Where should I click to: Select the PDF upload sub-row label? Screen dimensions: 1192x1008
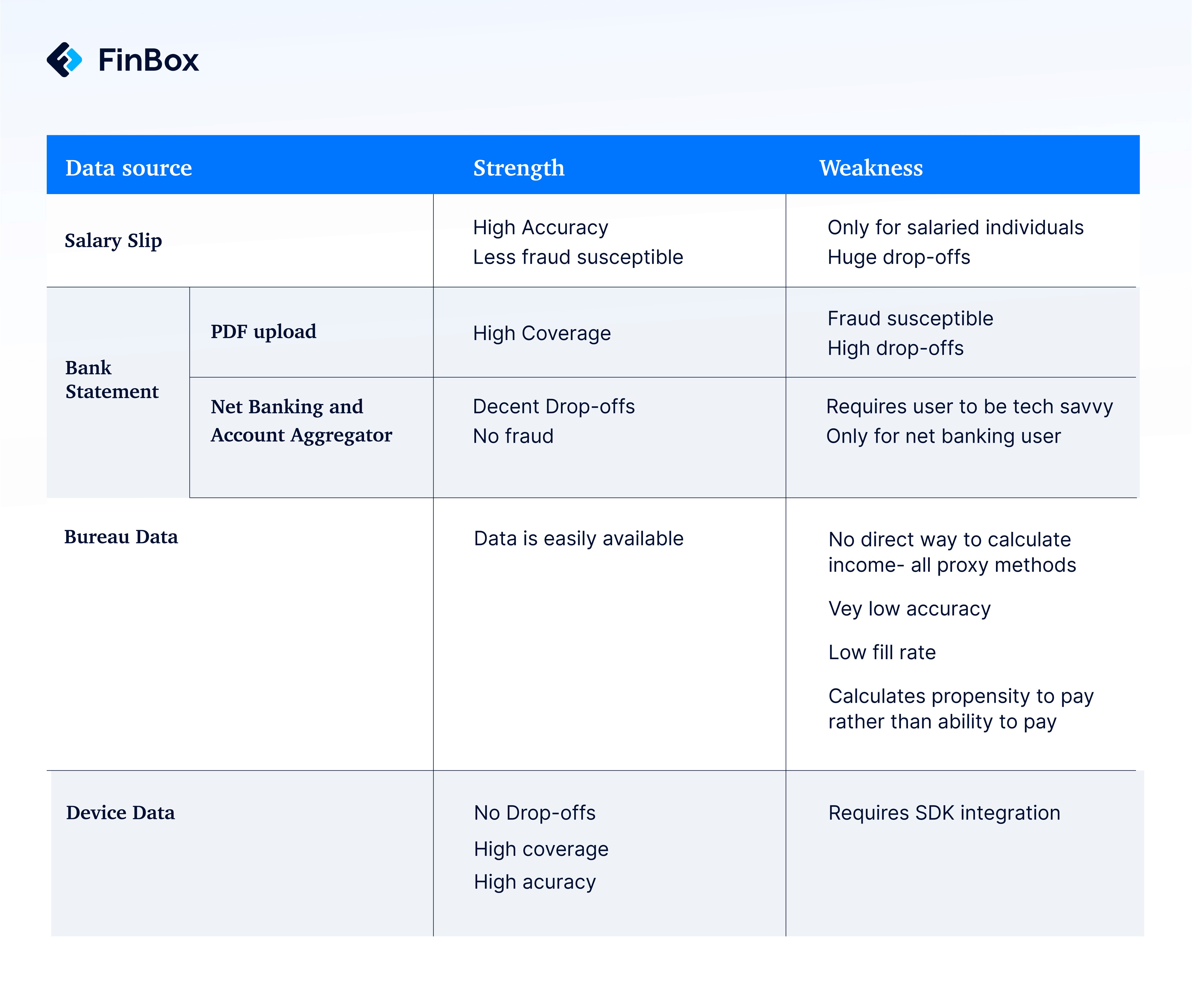tap(263, 332)
